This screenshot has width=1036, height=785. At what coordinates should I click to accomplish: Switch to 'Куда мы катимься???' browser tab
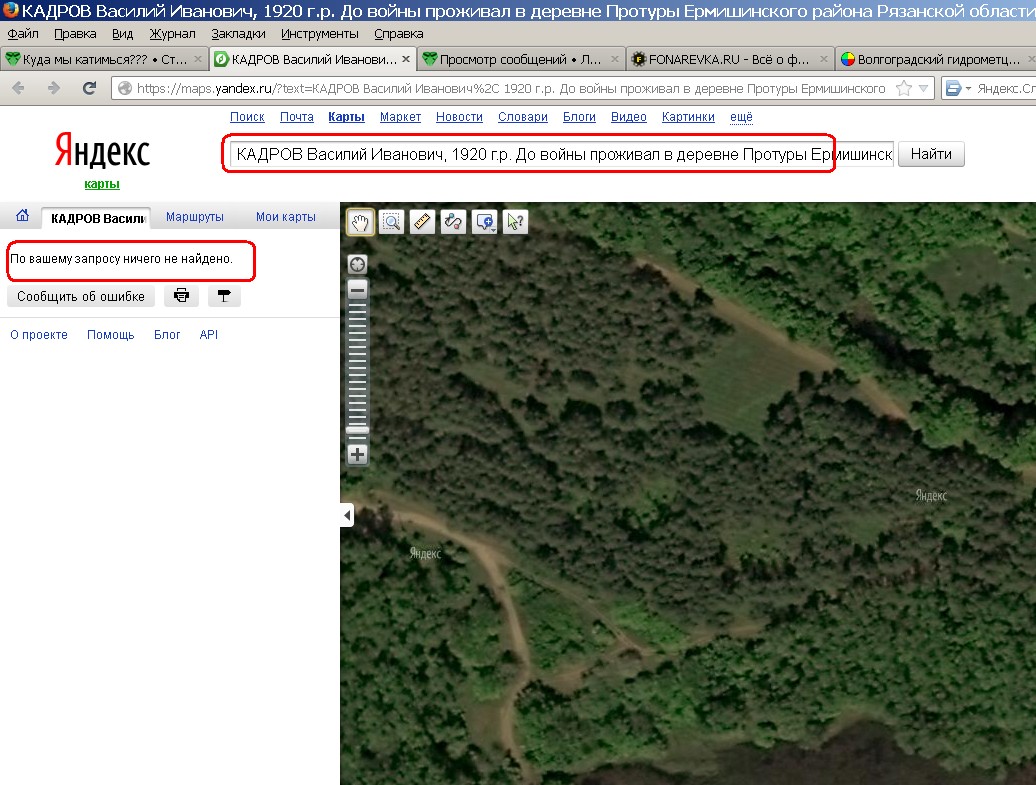(x=104, y=59)
